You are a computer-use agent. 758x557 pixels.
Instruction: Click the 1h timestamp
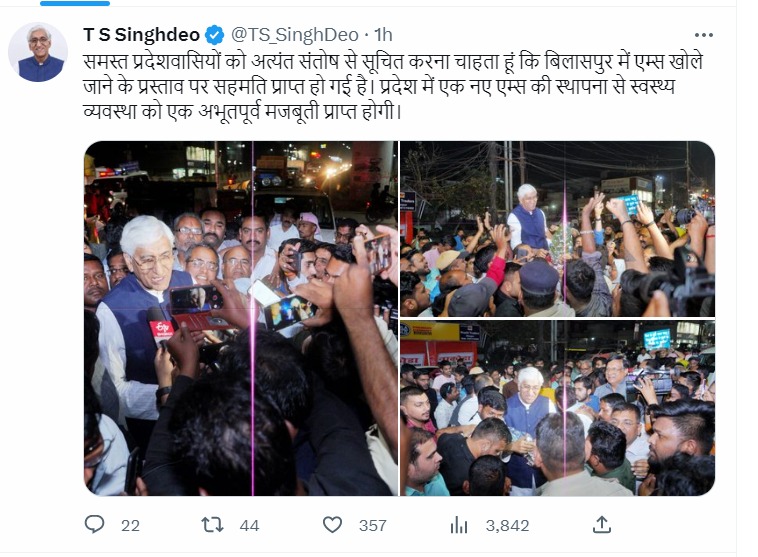pos(383,35)
